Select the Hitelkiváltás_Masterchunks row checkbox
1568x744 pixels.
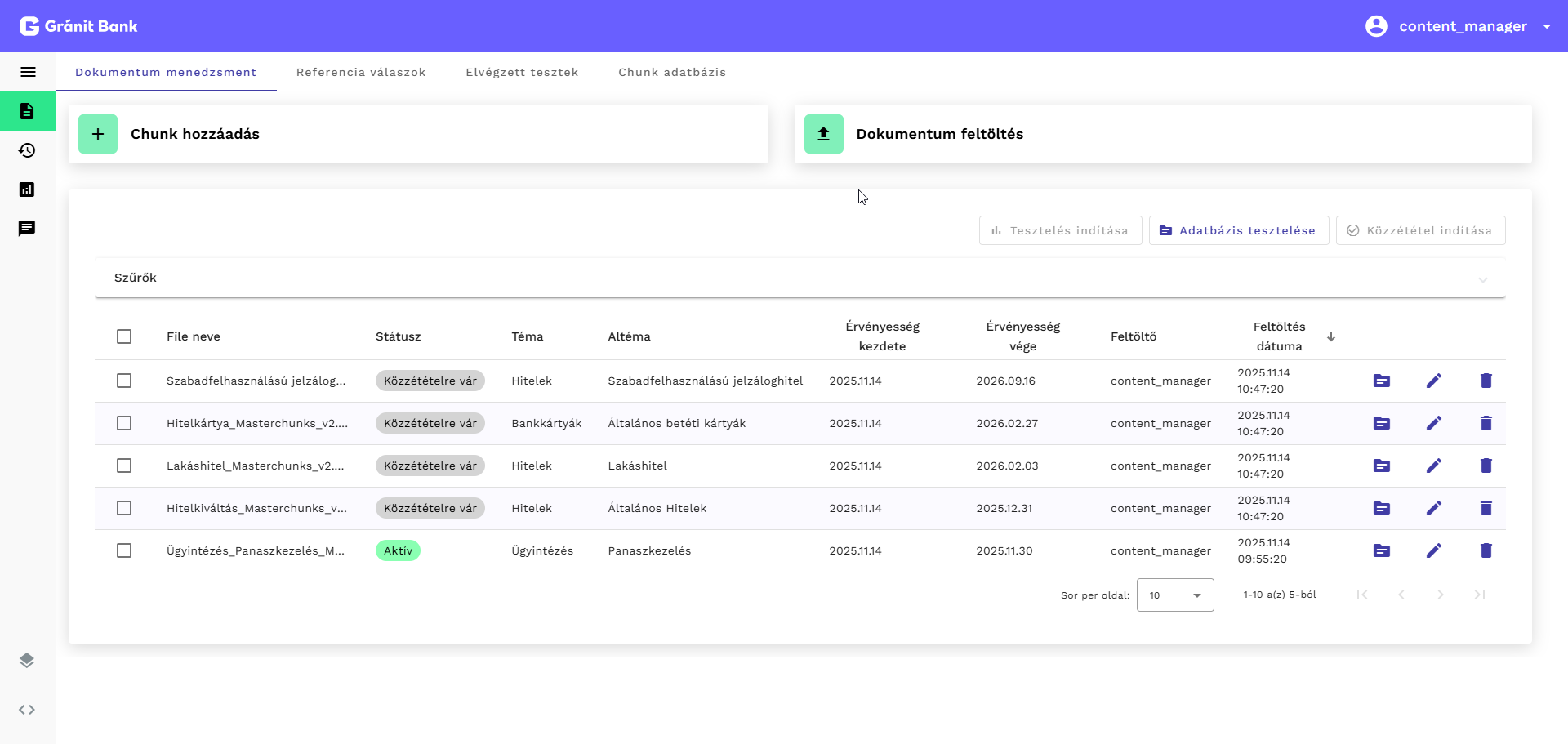pos(124,508)
